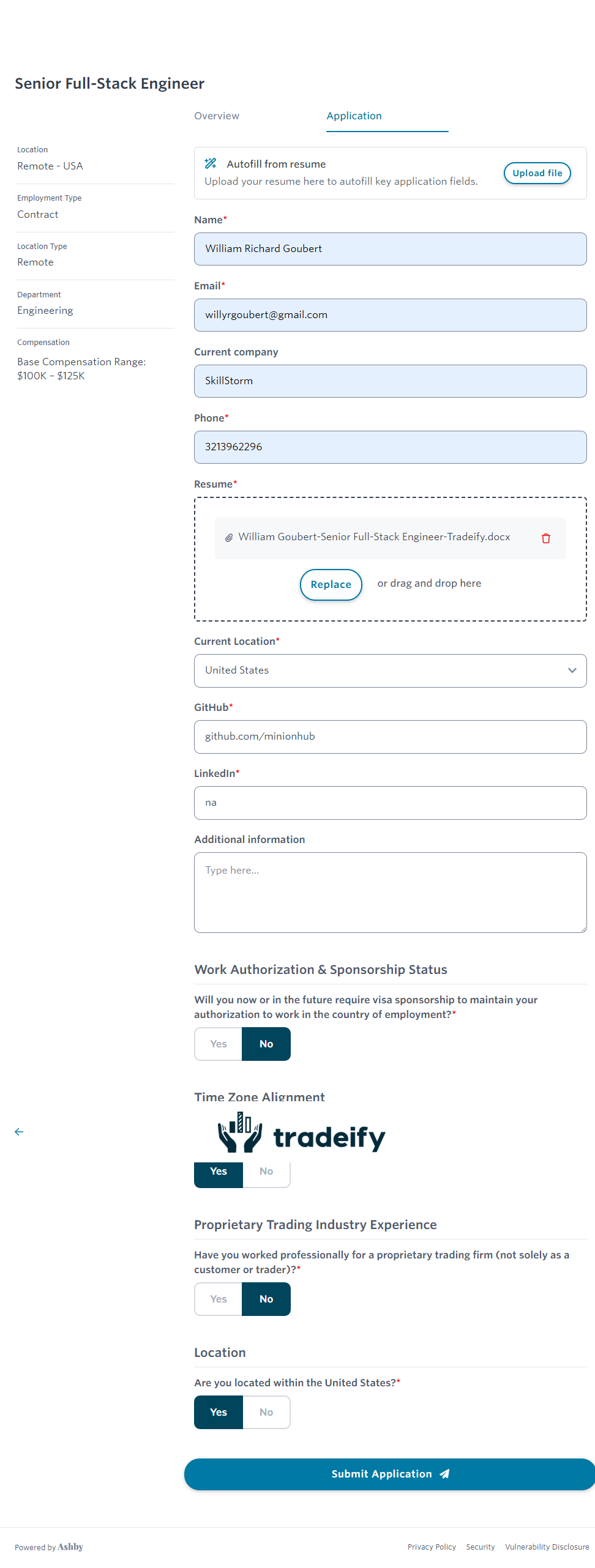595x1568 pixels.
Task: Click the Upload file button
Action: [x=537, y=173]
